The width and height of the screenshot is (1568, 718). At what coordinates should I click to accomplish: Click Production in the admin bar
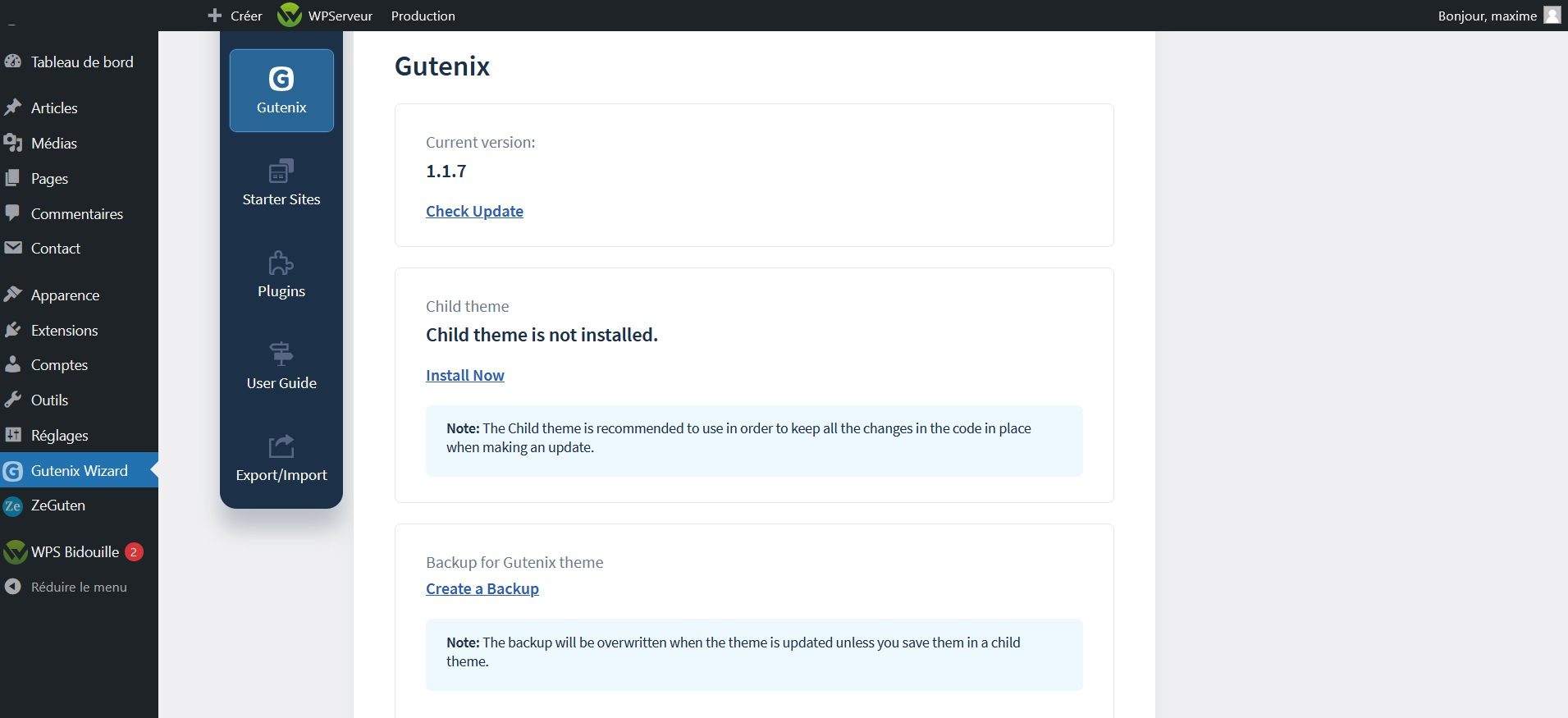click(x=423, y=16)
